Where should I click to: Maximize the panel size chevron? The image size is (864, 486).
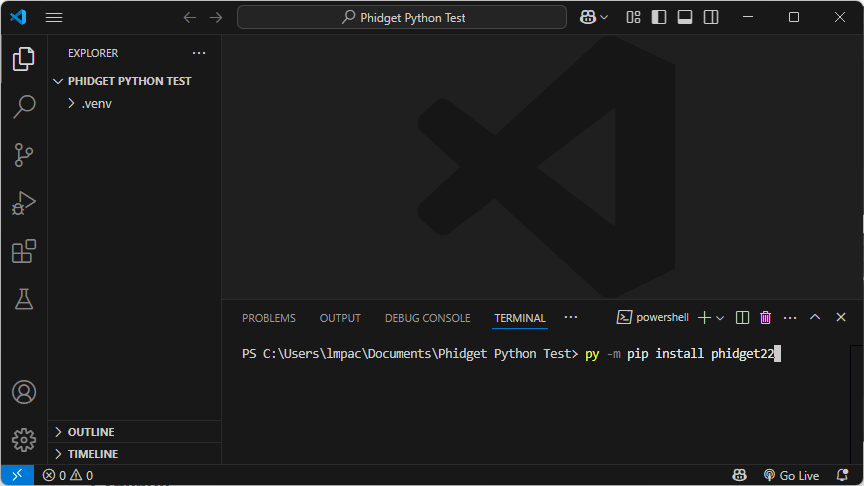[x=815, y=317]
